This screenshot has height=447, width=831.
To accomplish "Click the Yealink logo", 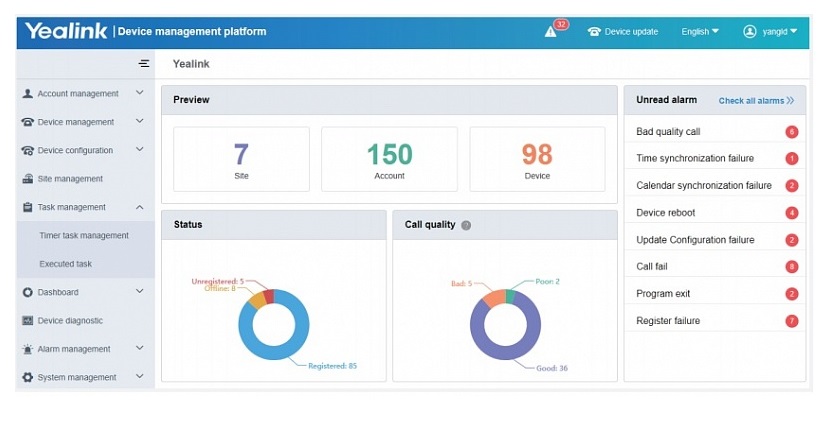I will 66,31.
